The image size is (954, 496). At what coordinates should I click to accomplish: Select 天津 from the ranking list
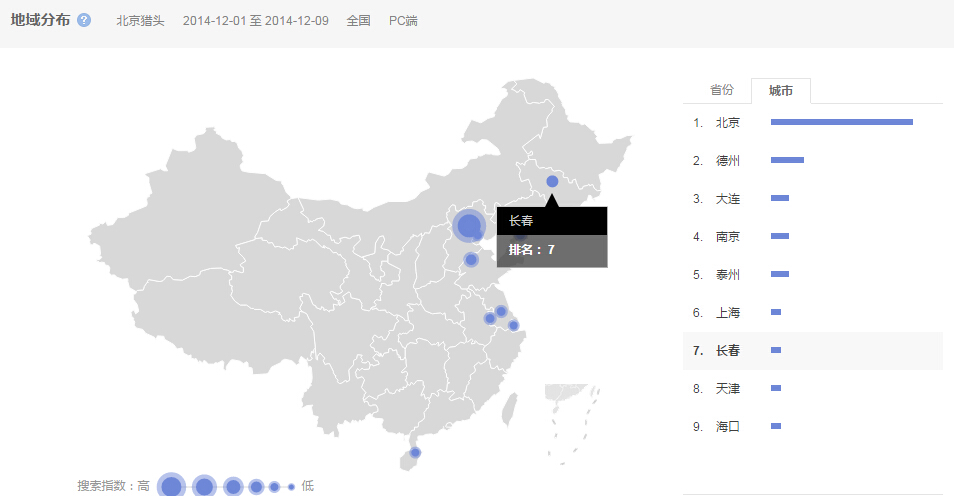pyautogui.click(x=728, y=389)
